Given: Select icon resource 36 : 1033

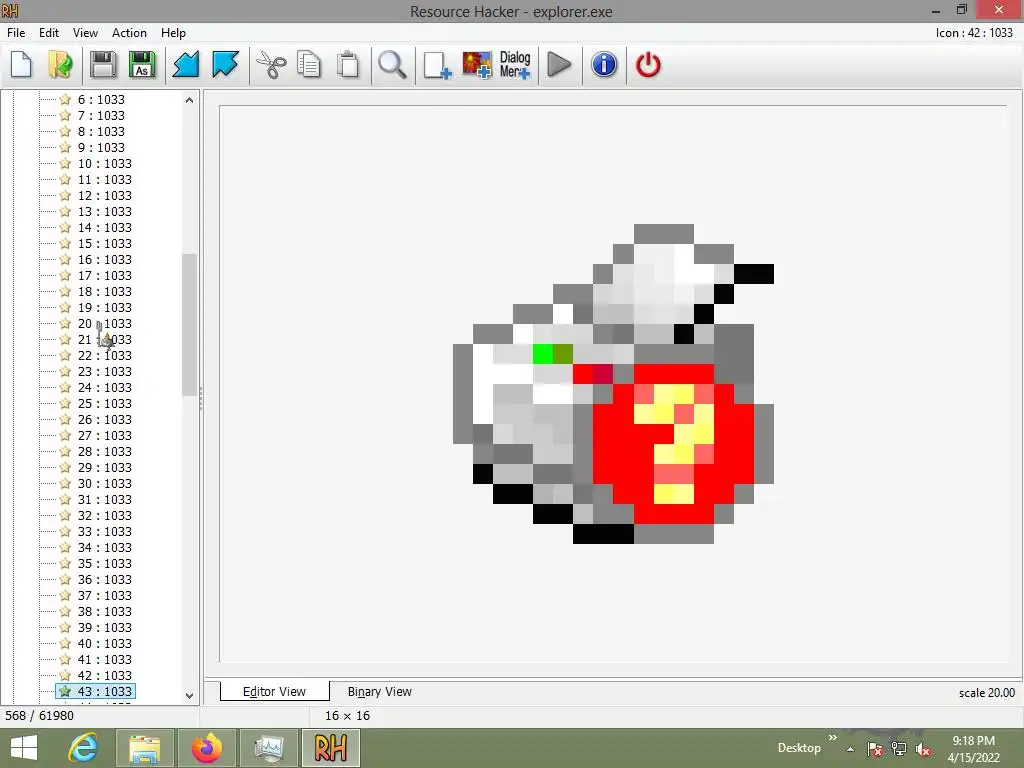Looking at the screenshot, I should point(104,579).
